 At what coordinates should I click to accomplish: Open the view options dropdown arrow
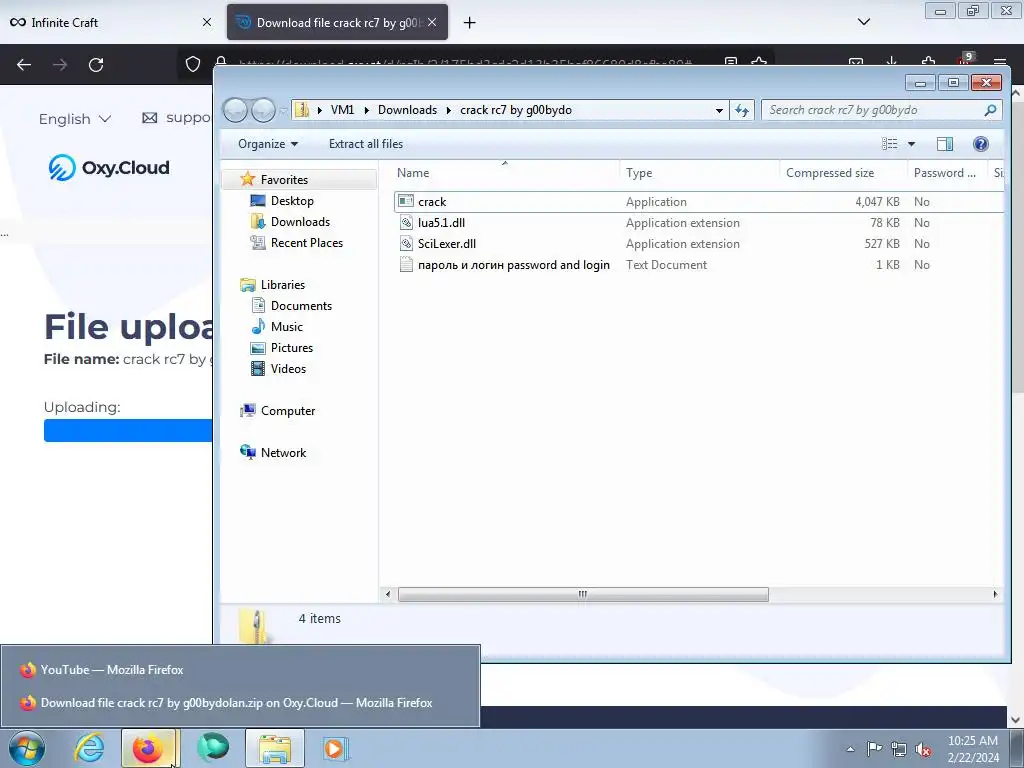coord(911,144)
